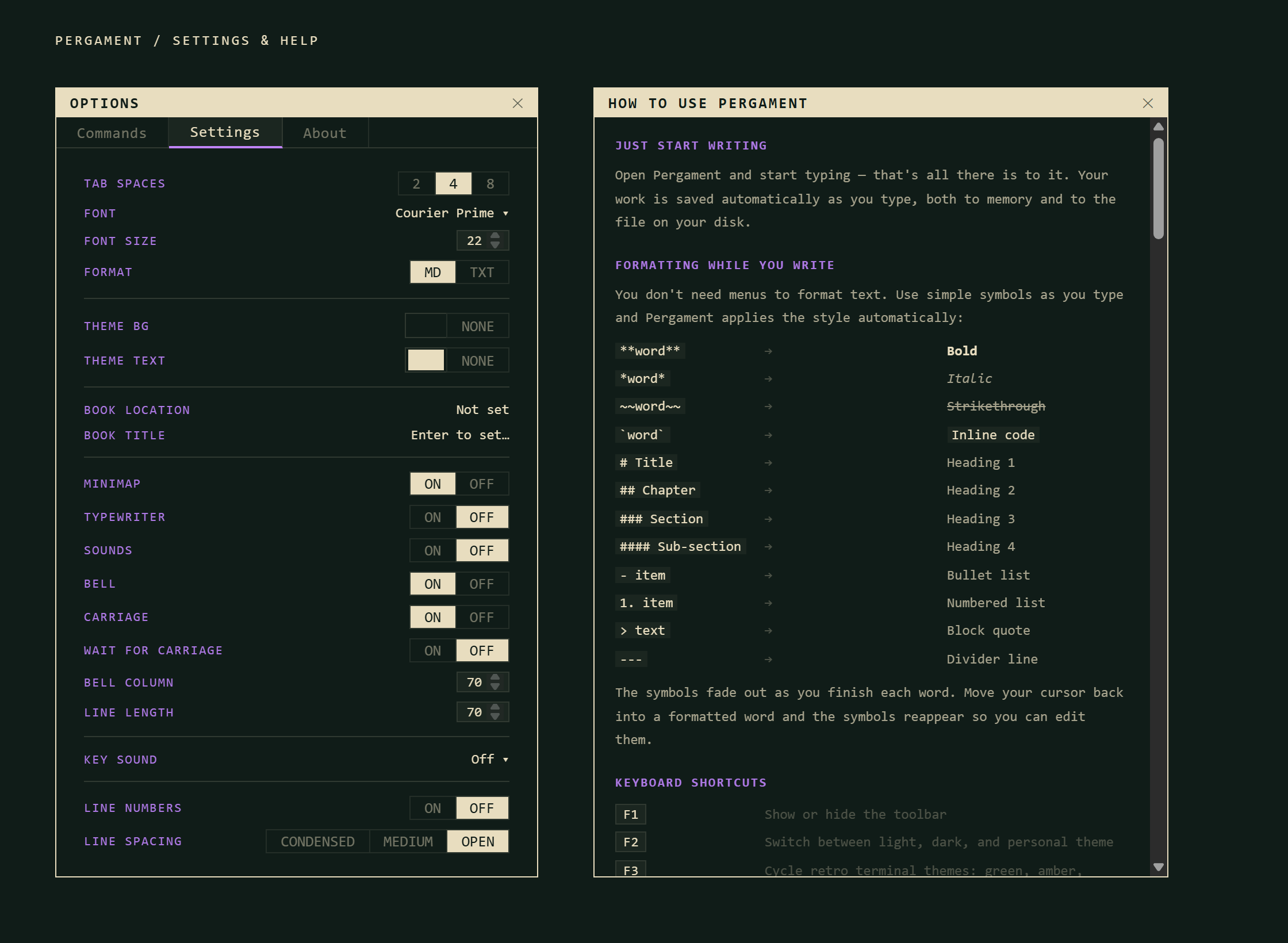Increase font size with up arrow
Screen dimensions: 1288x943
pyautogui.click(x=495, y=236)
